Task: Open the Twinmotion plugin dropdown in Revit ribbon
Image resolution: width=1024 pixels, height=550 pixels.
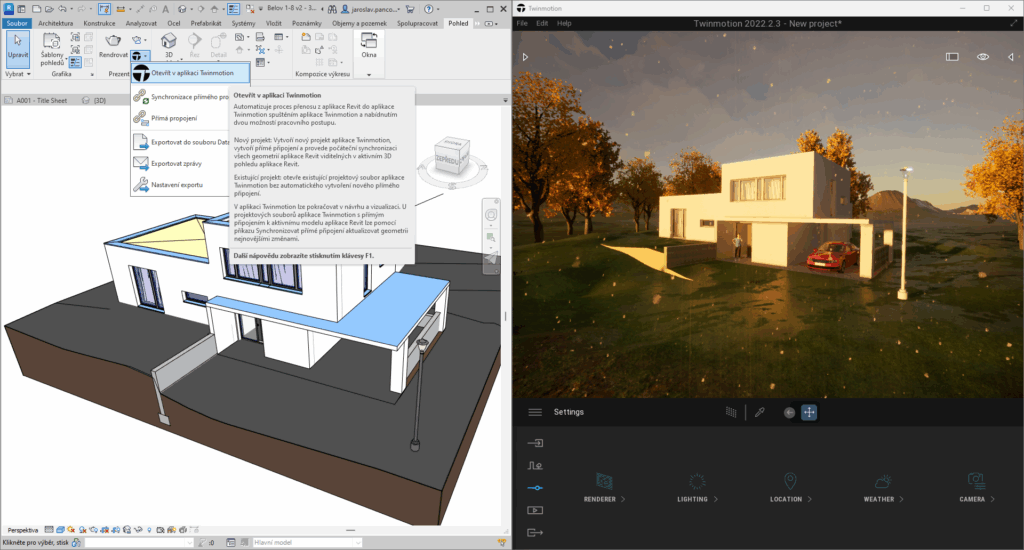Action: coord(140,56)
